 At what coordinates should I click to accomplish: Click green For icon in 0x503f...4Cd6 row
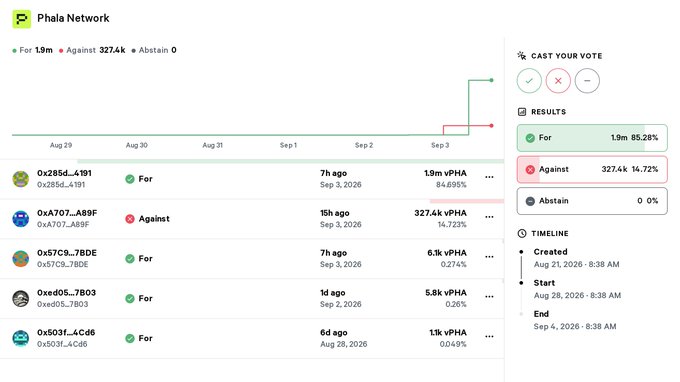click(130, 339)
